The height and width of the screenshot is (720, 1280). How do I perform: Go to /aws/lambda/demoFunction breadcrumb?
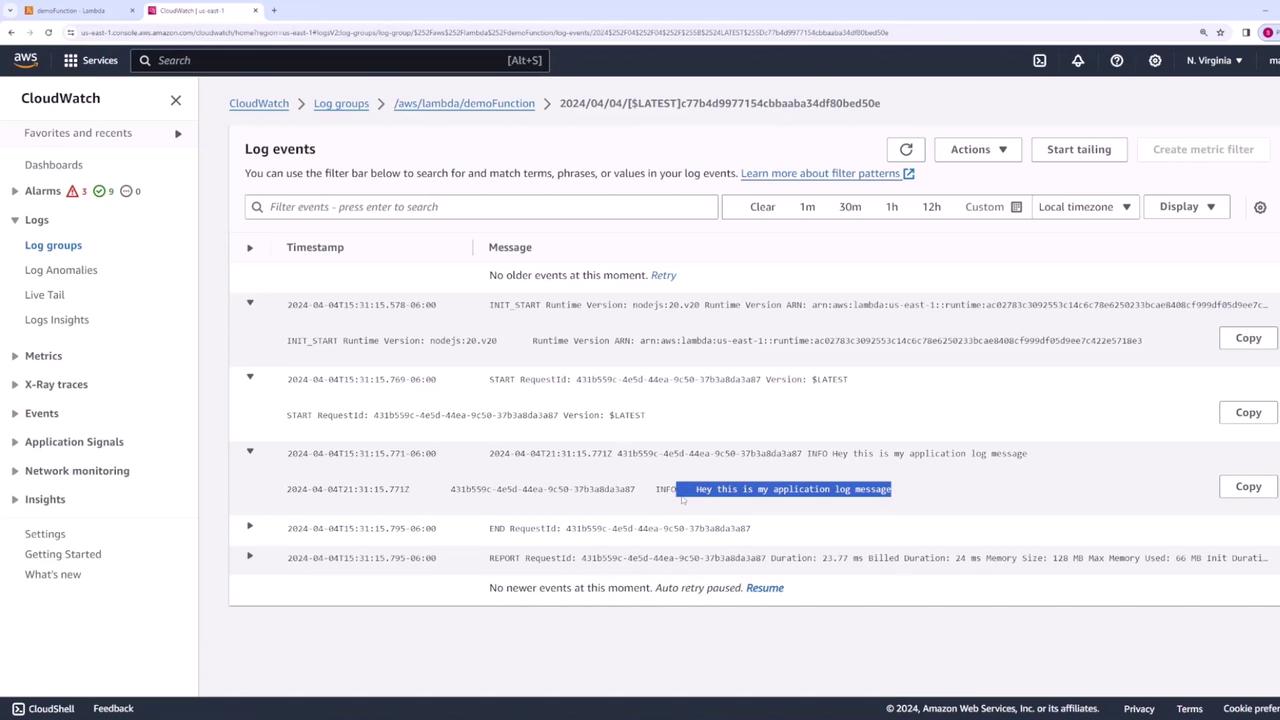464,103
